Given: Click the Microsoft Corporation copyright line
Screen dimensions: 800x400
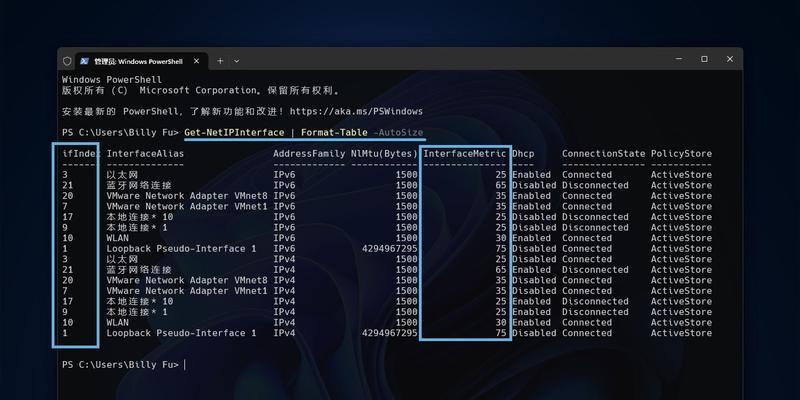Looking at the screenshot, I should point(201,91).
